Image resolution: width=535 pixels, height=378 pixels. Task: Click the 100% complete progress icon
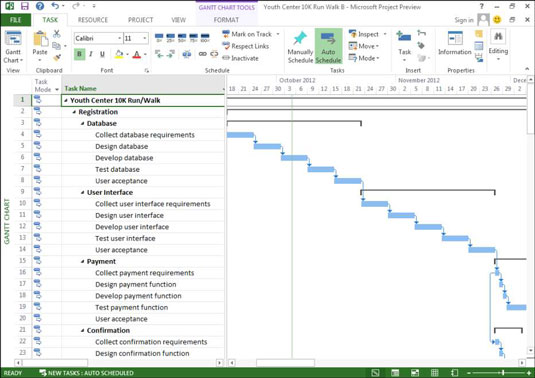205,37
